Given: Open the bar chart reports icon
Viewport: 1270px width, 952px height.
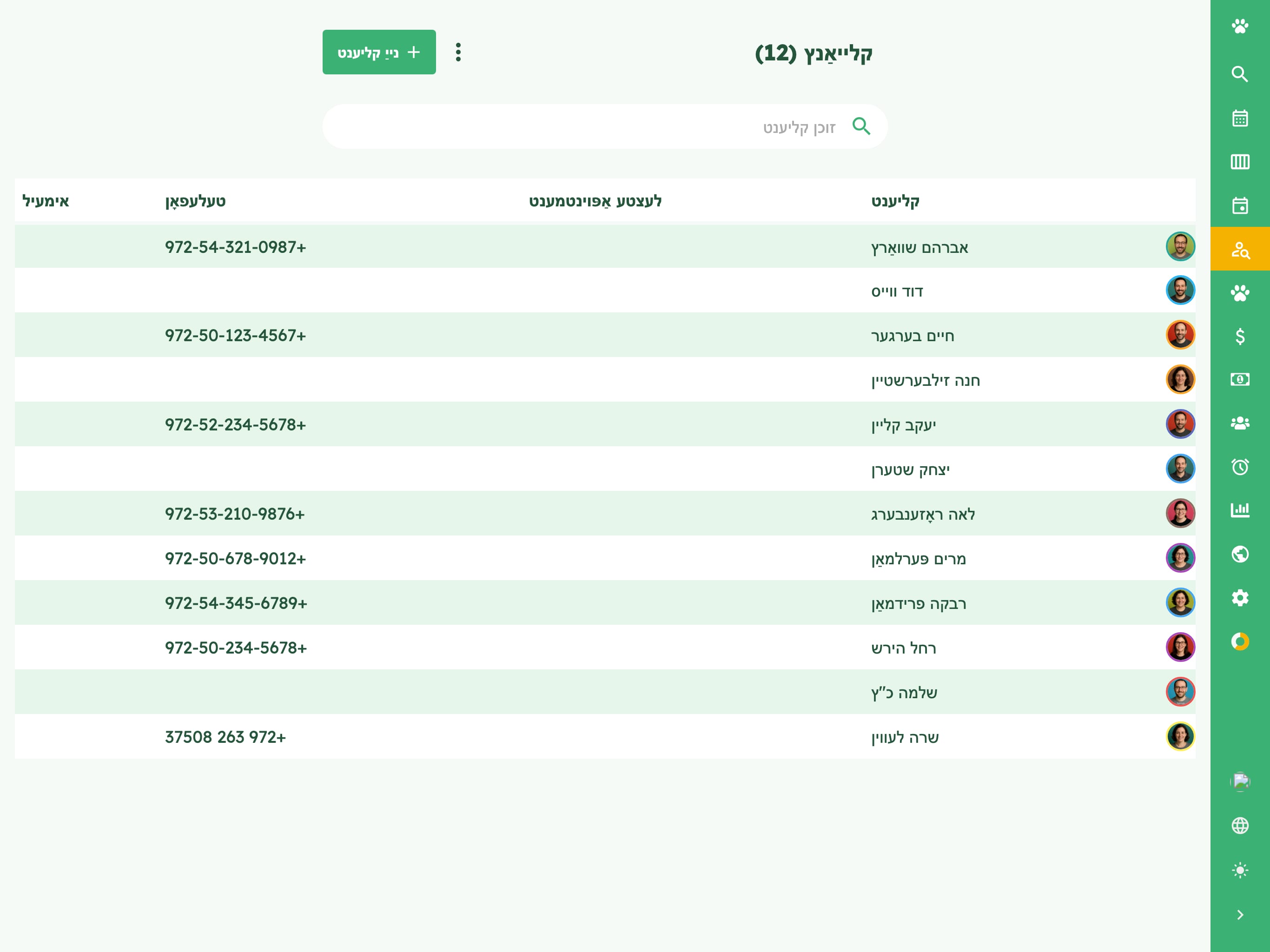Looking at the screenshot, I should tap(1240, 510).
